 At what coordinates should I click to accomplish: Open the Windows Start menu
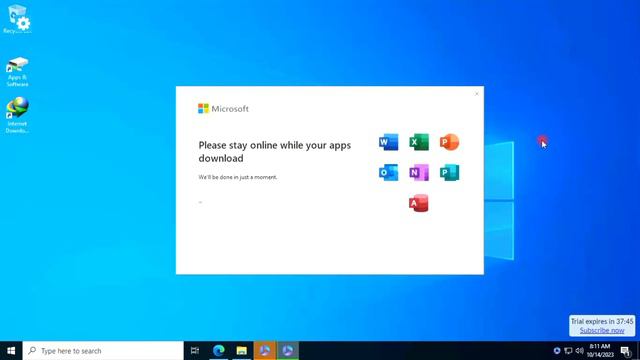point(11,351)
